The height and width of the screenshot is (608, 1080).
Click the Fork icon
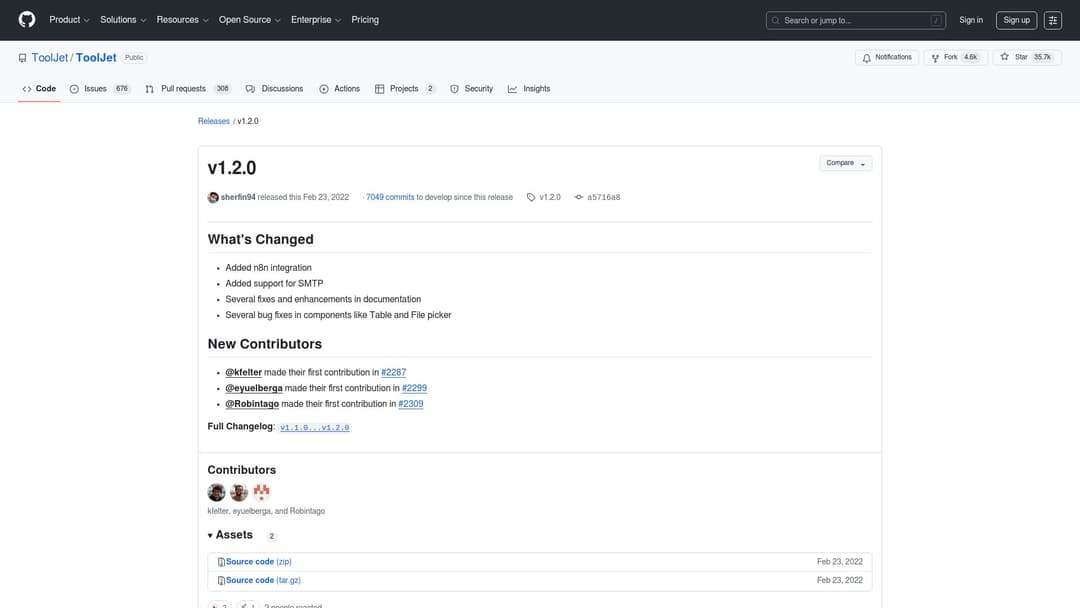(x=935, y=58)
